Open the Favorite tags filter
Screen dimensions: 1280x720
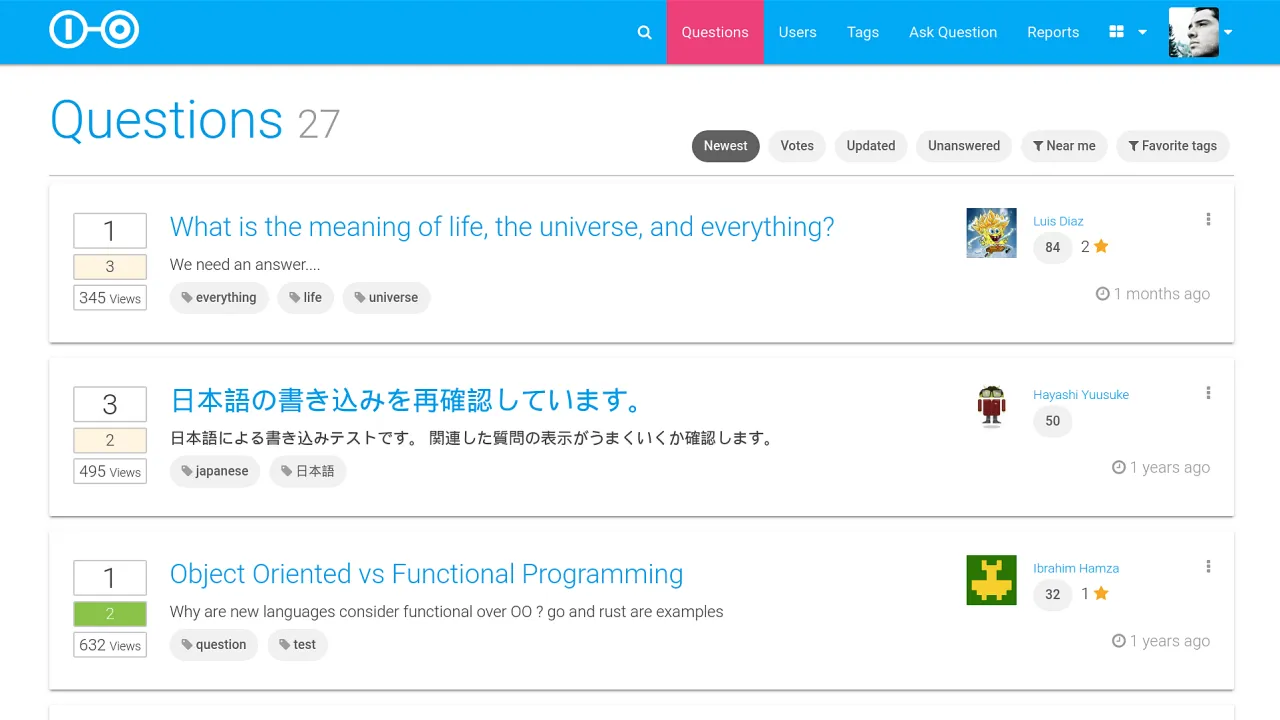click(x=1172, y=146)
